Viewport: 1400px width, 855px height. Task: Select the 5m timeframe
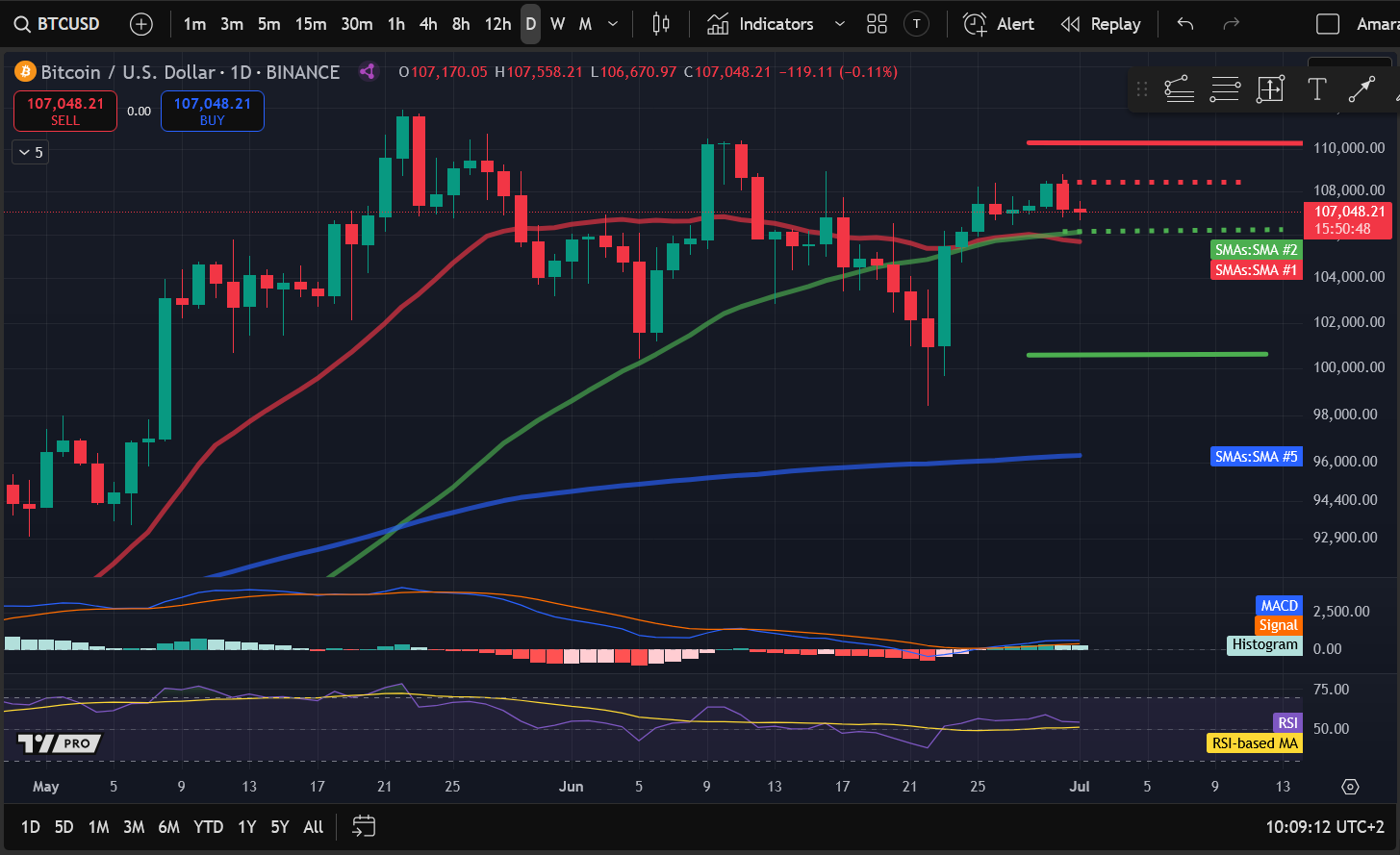[x=268, y=24]
